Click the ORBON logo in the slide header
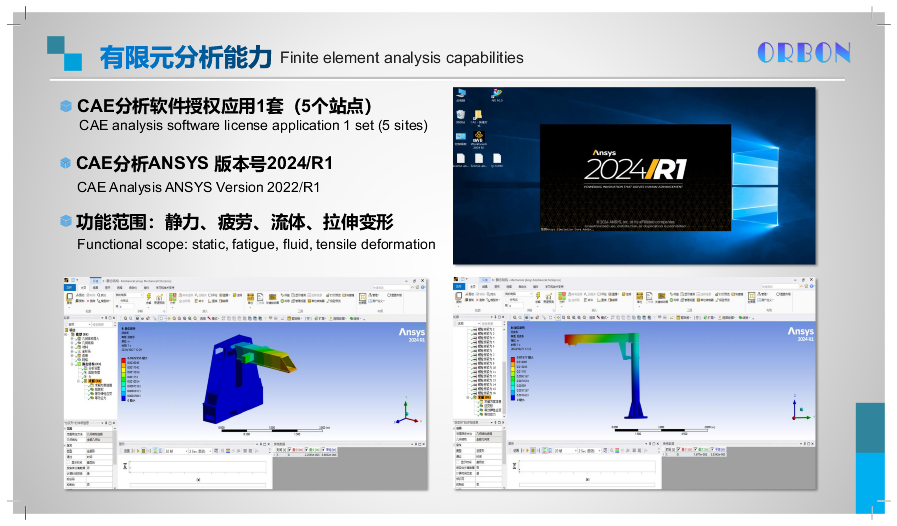Viewport: 897px width, 526px height. pos(803,53)
